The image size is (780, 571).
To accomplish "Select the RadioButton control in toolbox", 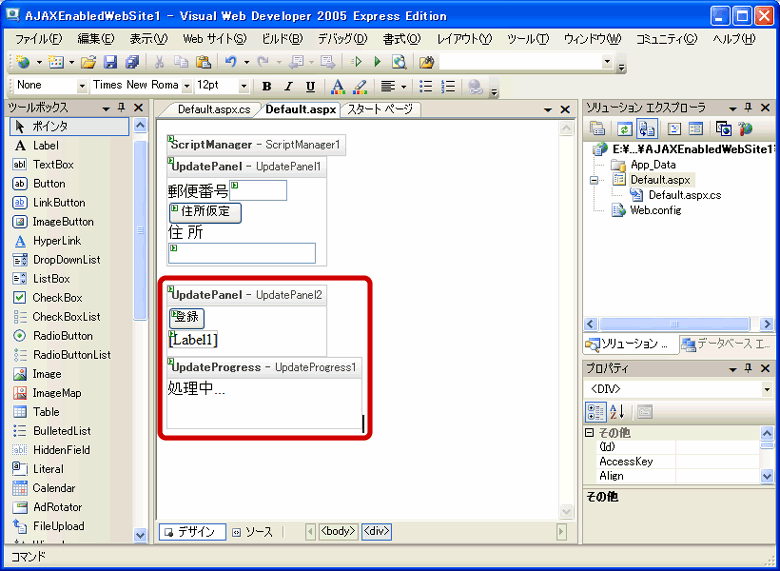I will 69,336.
